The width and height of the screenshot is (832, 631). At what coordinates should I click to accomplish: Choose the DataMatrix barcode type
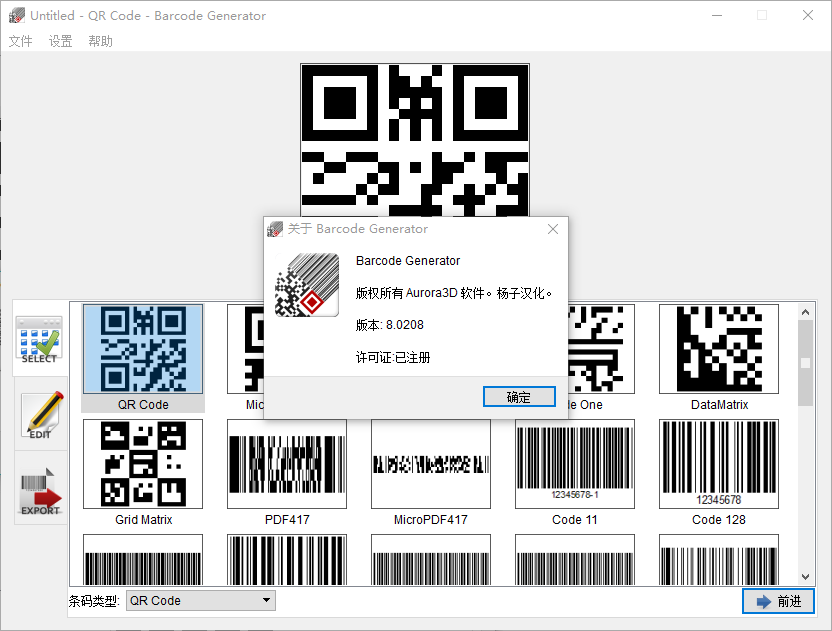point(718,349)
